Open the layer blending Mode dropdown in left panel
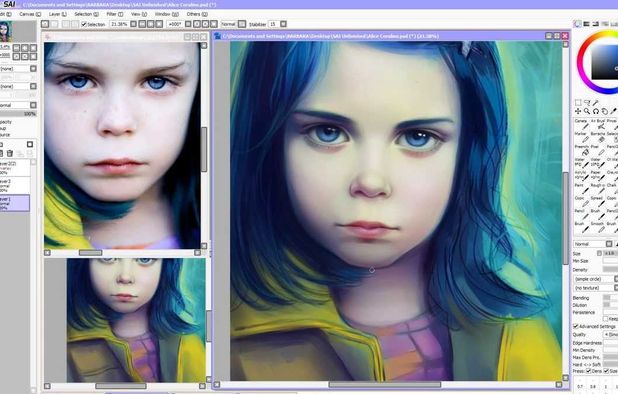The image size is (618, 394). coord(18,105)
